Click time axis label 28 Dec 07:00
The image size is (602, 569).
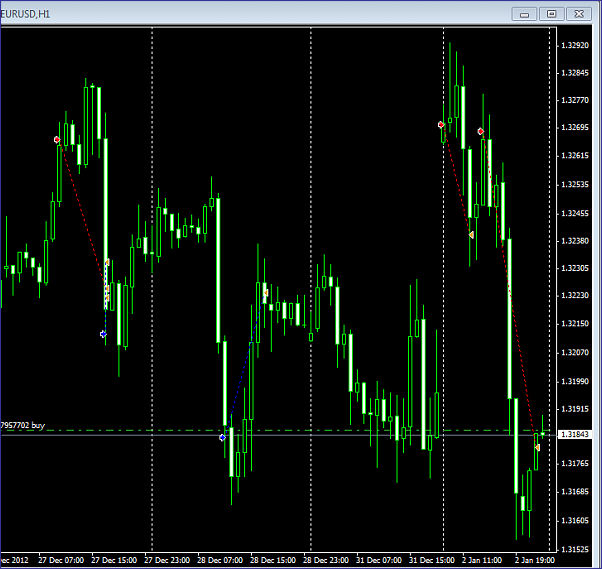[220, 560]
